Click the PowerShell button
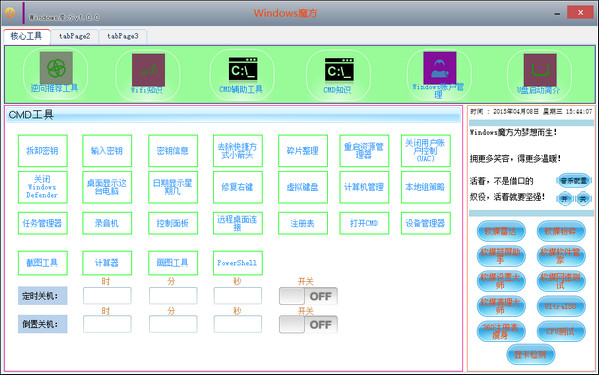The height and width of the screenshot is (375, 599). tap(238, 263)
